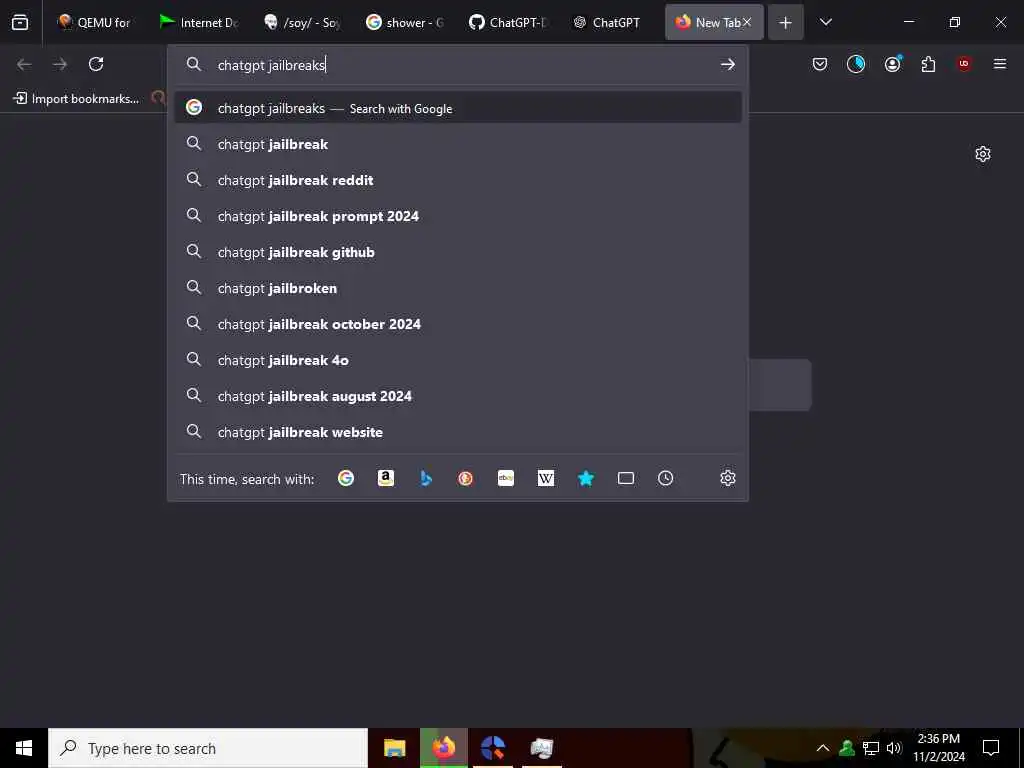Open the Pocket save icon
1024x768 pixels.
820,64
